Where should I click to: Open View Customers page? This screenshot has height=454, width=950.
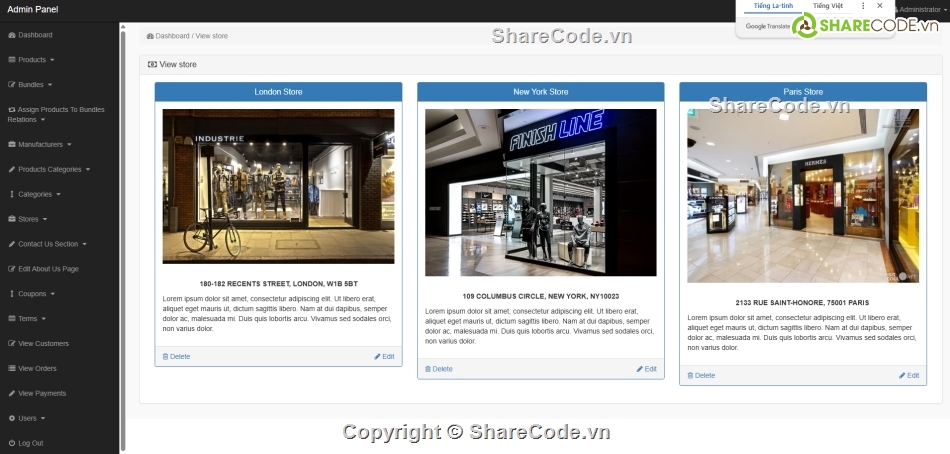click(x=39, y=344)
